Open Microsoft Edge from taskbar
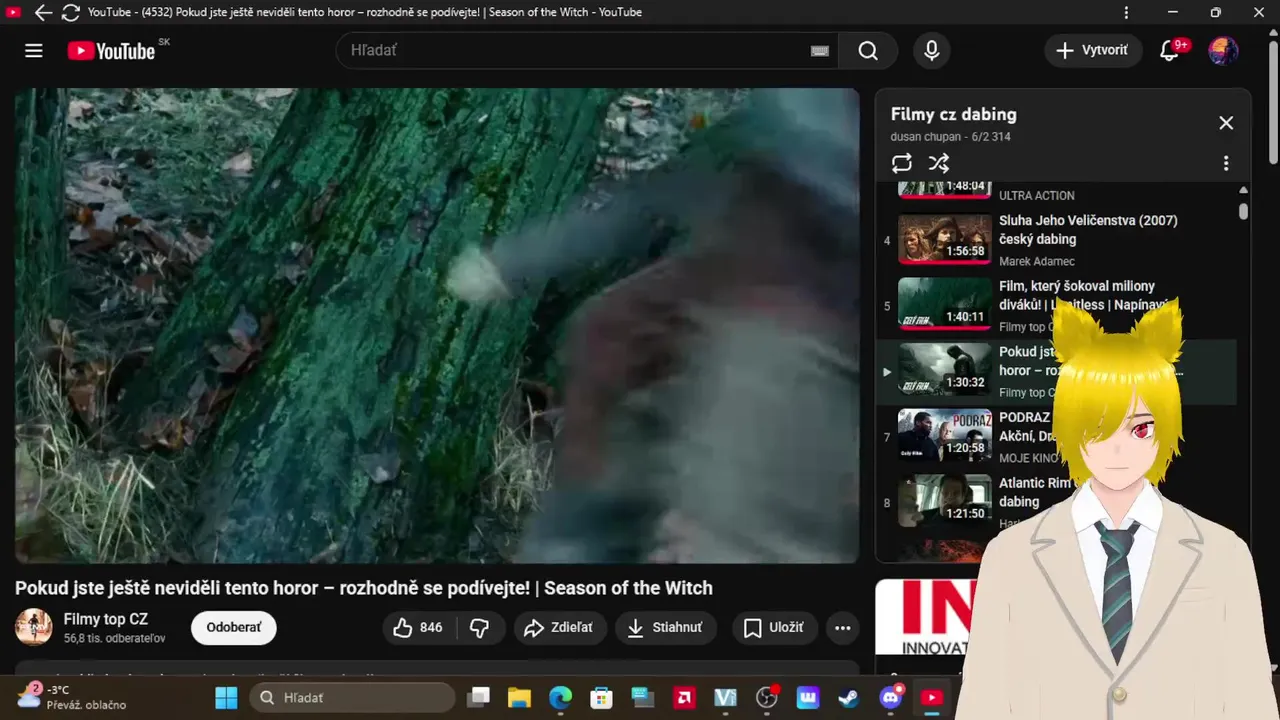Image resolution: width=1280 pixels, height=720 pixels. click(x=560, y=697)
